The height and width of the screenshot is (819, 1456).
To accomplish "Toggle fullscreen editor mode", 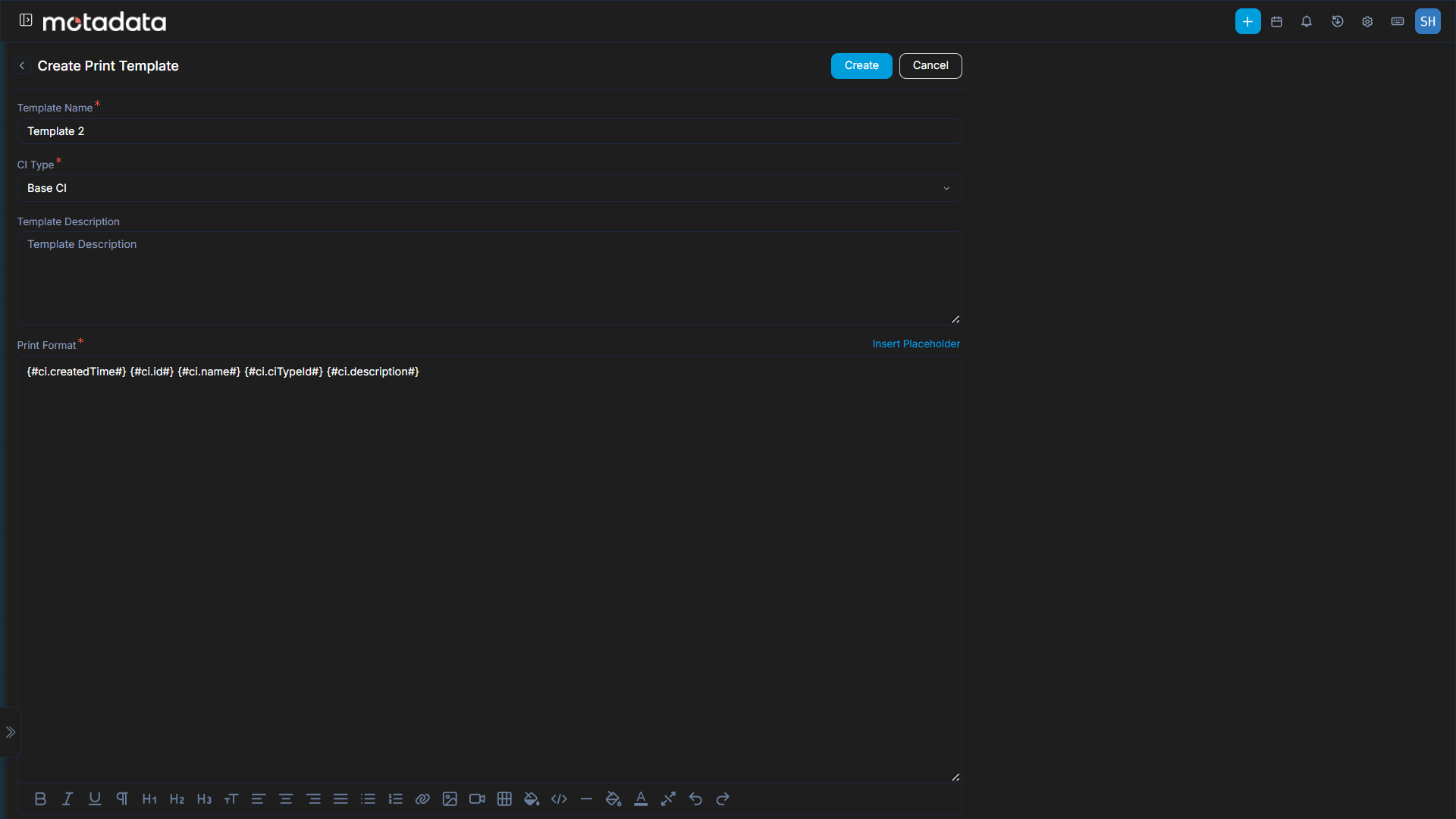I will click(668, 799).
